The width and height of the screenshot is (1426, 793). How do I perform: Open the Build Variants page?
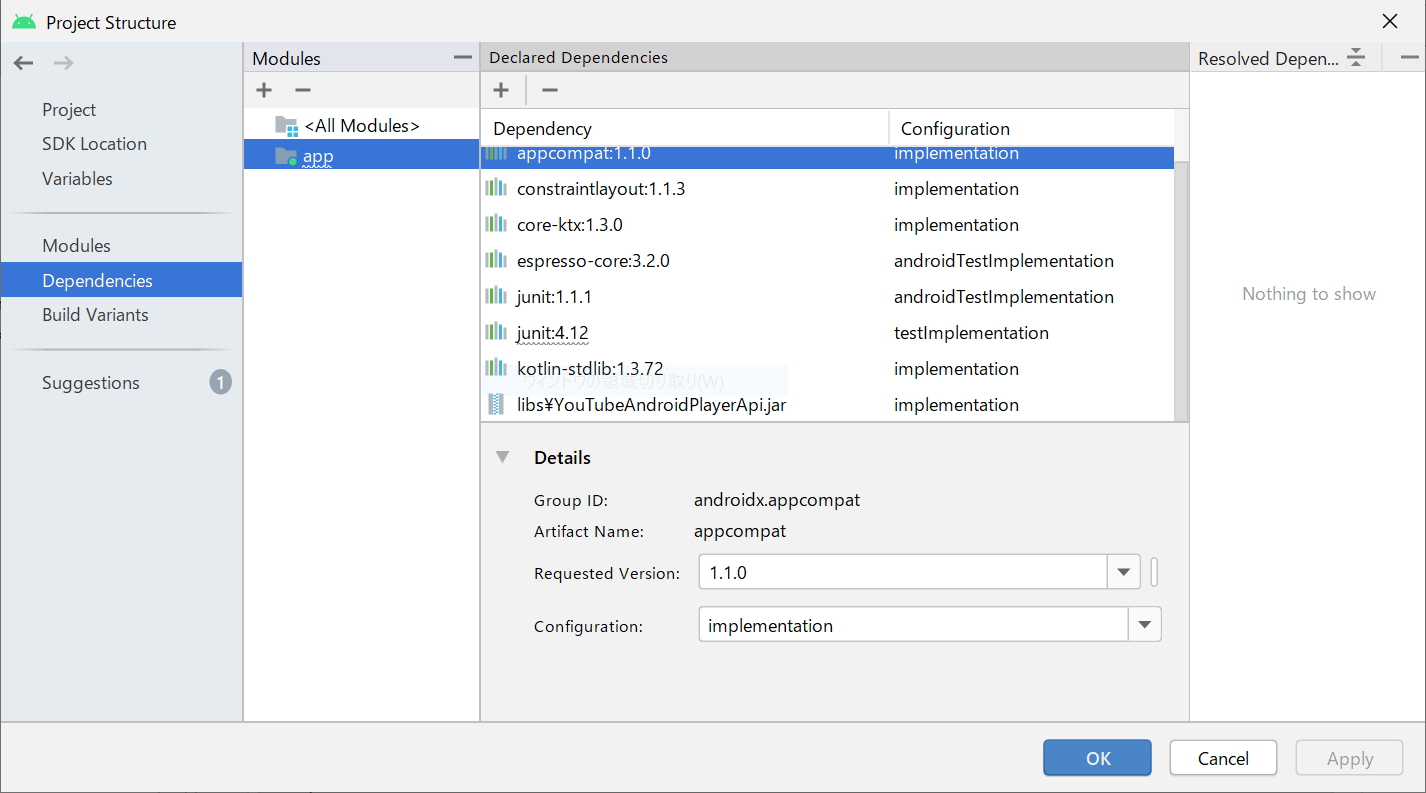pyautogui.click(x=95, y=315)
